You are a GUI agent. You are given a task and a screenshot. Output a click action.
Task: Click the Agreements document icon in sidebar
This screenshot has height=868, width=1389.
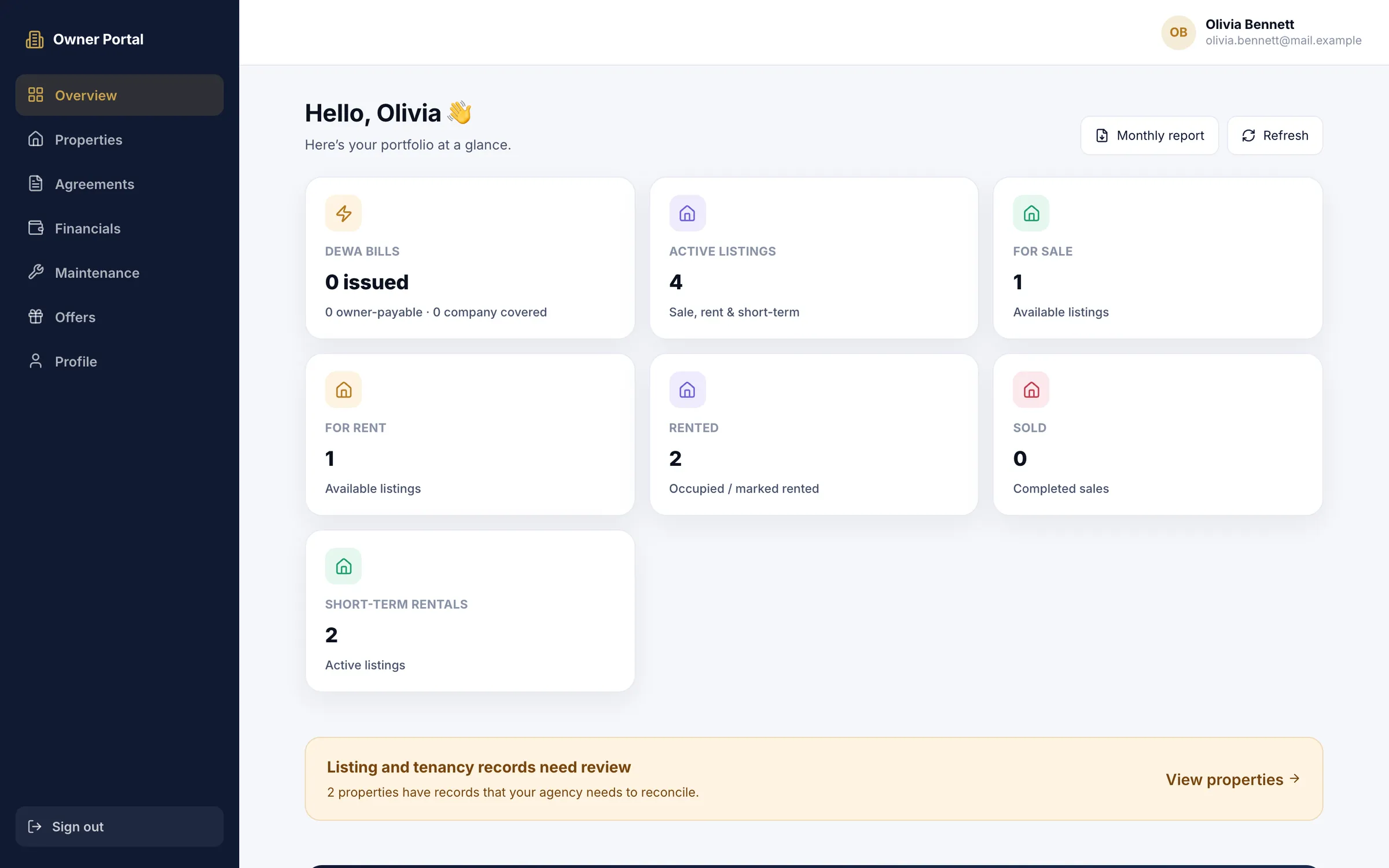tap(36, 183)
